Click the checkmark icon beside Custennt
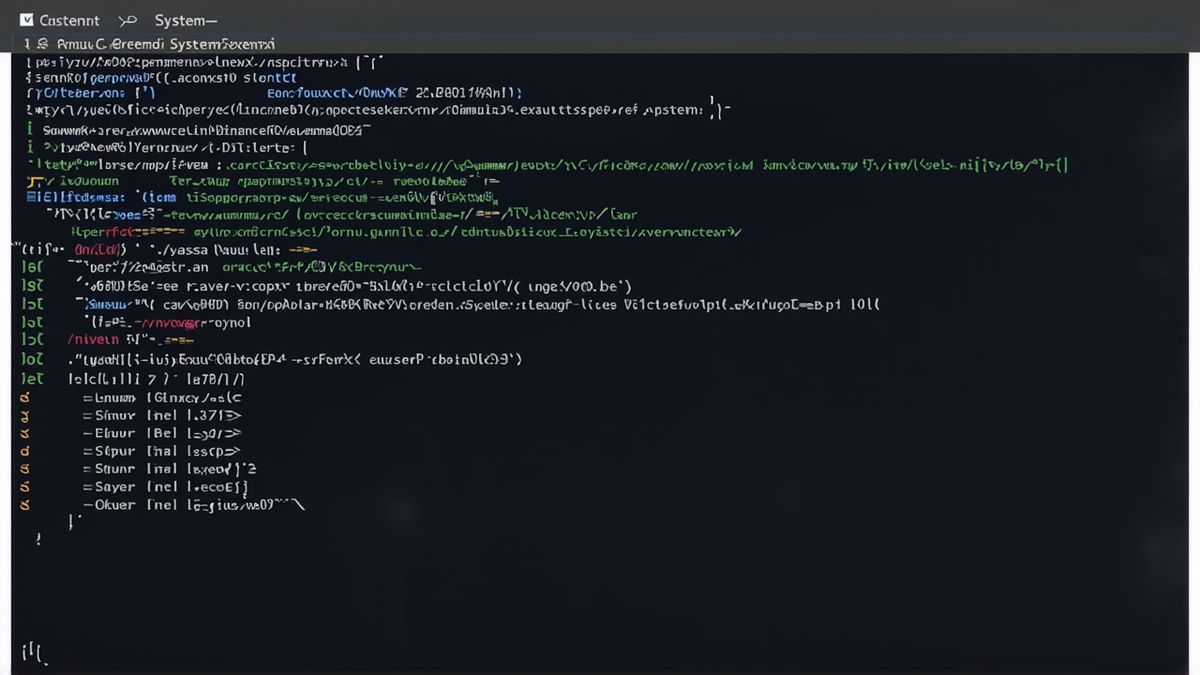This screenshot has height=675, width=1200. click(x=27, y=20)
